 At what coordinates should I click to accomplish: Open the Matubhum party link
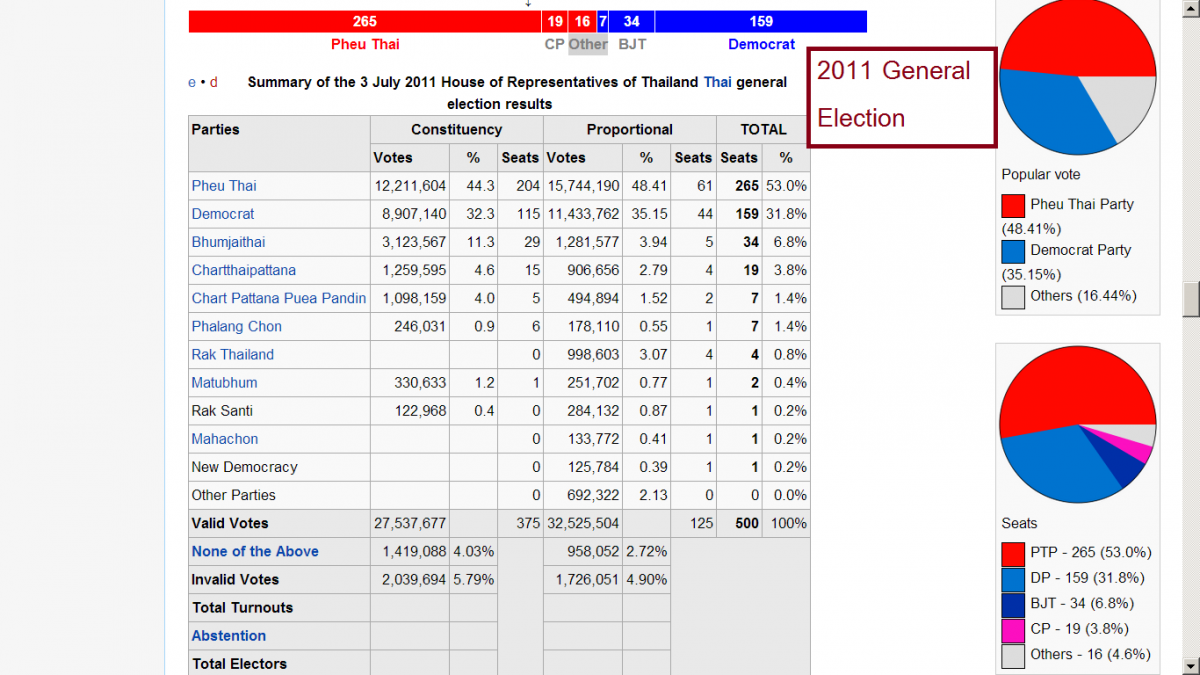tap(225, 382)
